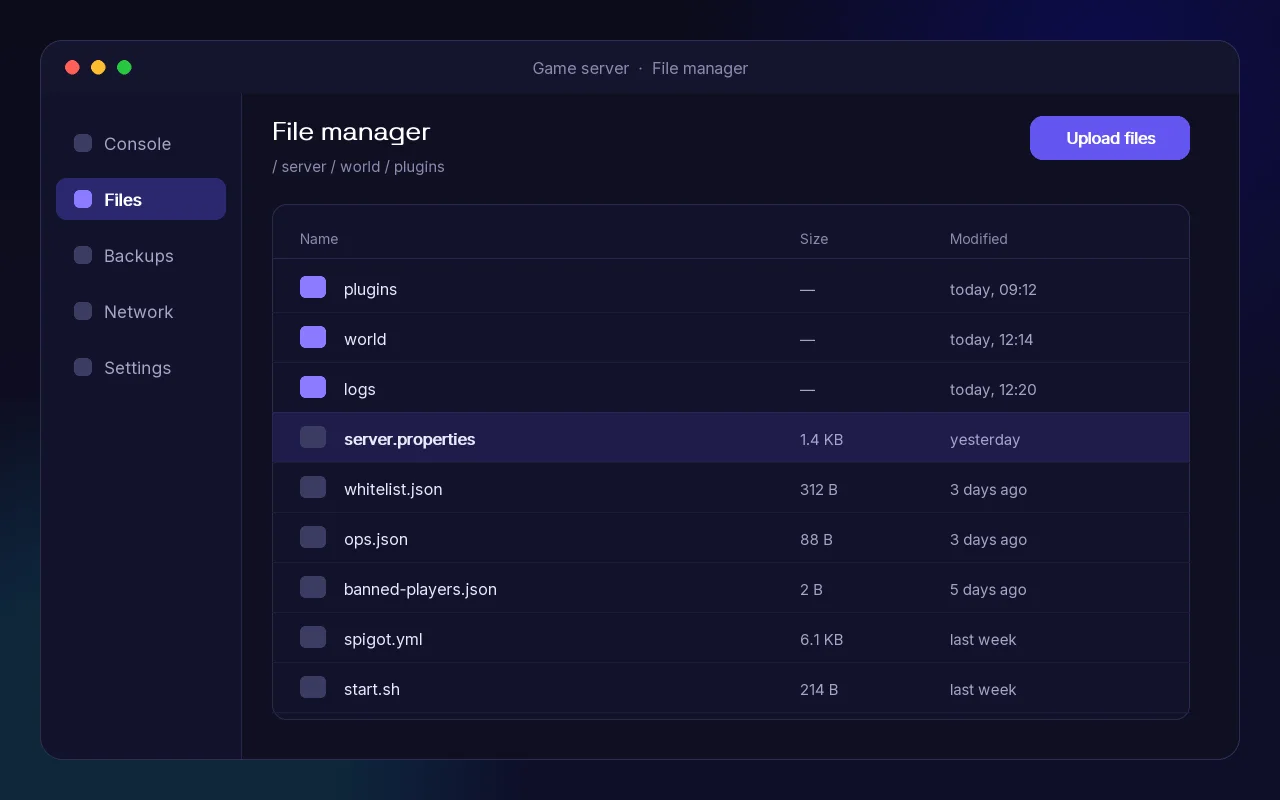Click the green maximize window button
This screenshot has height=800, width=1280.
[124, 67]
